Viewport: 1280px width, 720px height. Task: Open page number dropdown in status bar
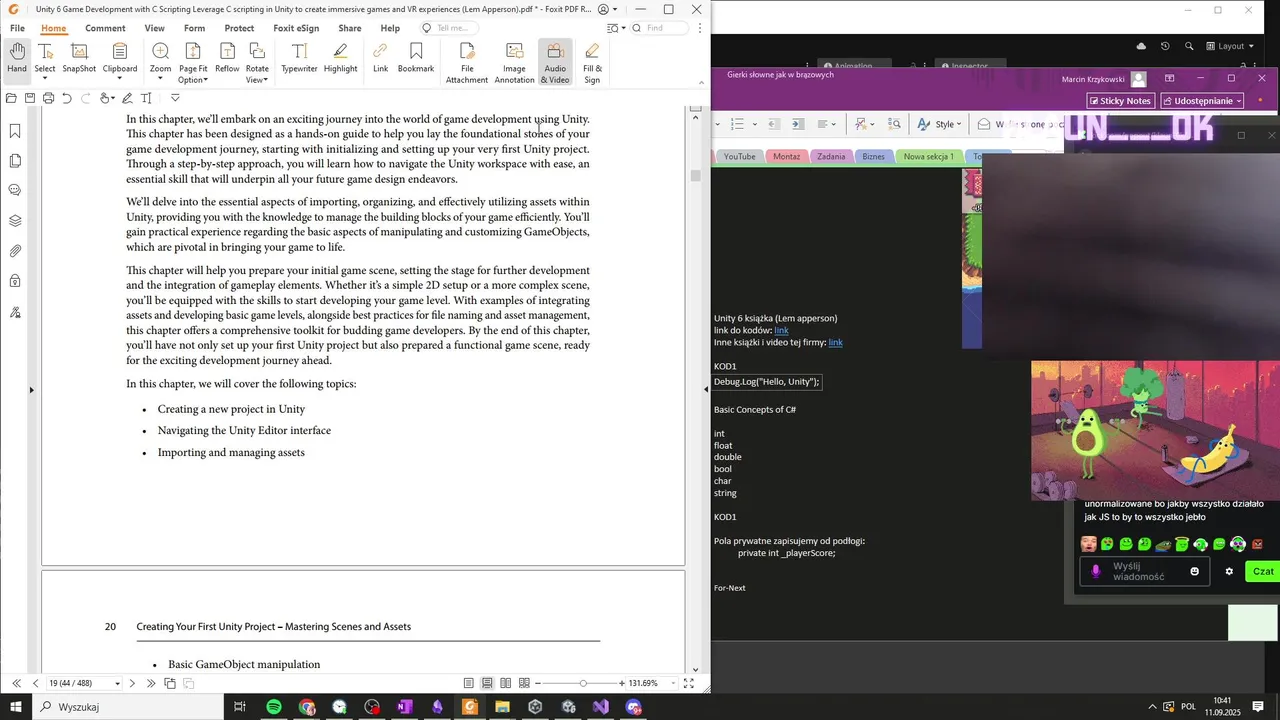coord(117,684)
